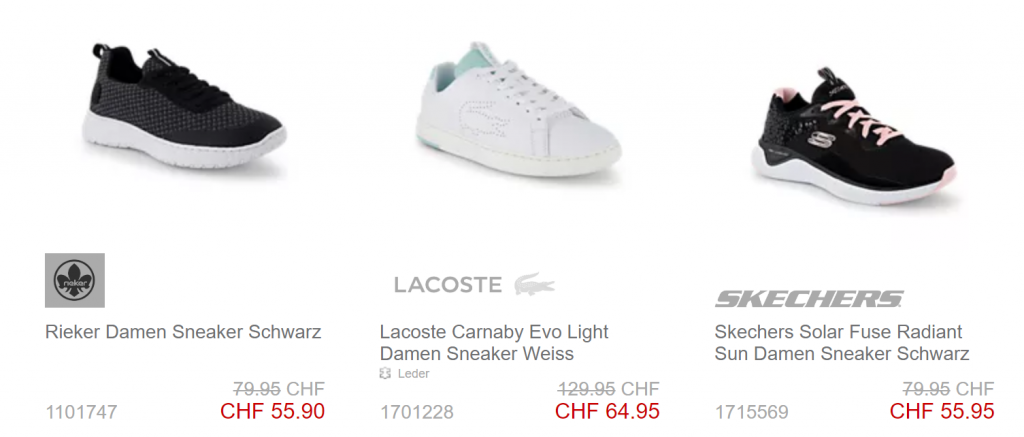This screenshot has height=437, width=1024.
Task: Open Lacoste Carnaby Evo Light product link
Action: [494, 342]
